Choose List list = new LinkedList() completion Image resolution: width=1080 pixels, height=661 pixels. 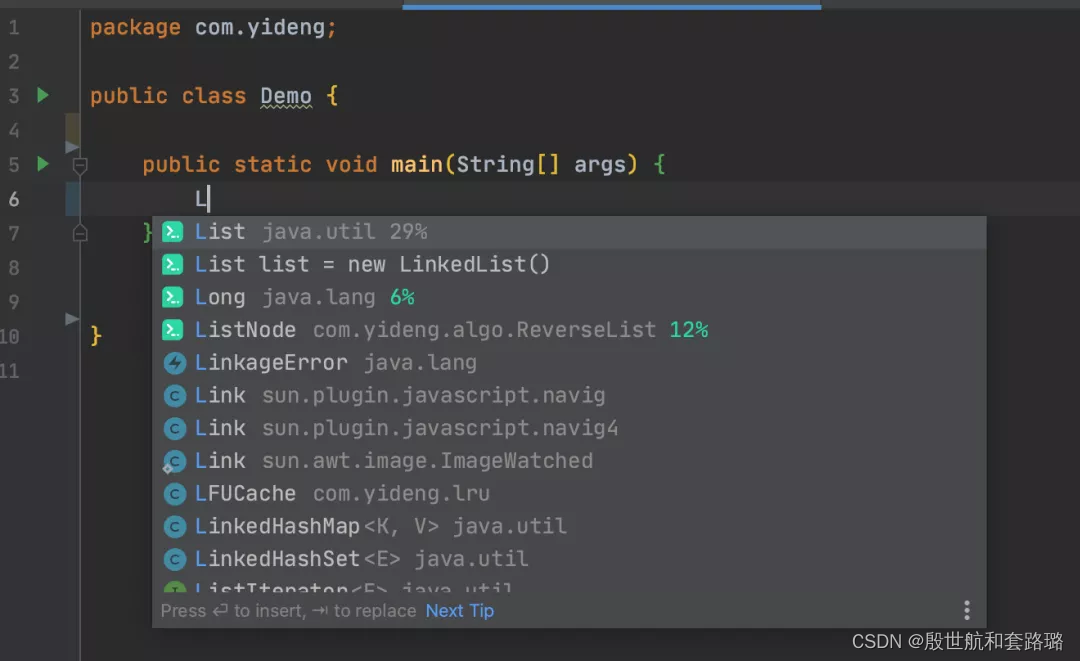[569, 264]
